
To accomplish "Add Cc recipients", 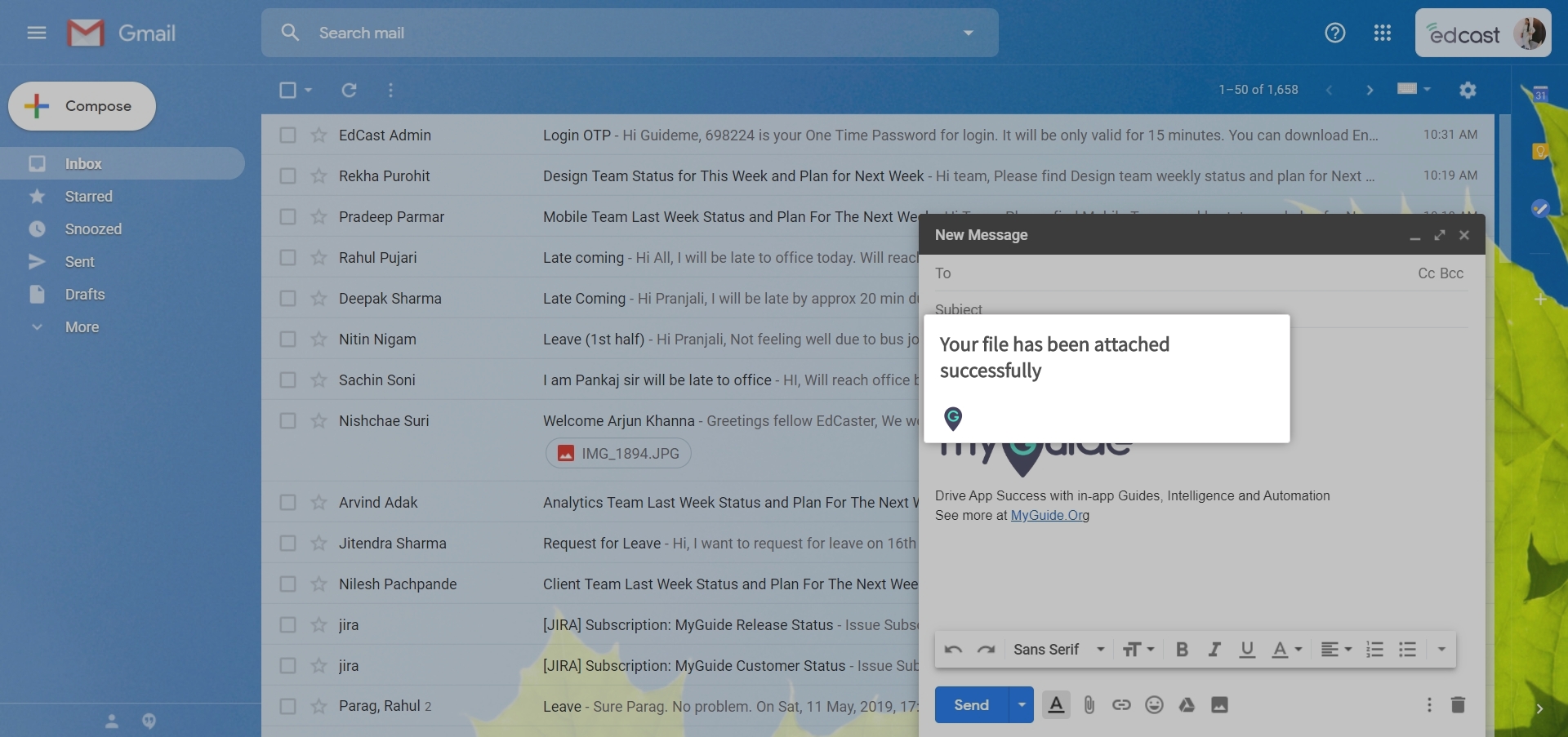I will coord(1426,273).
